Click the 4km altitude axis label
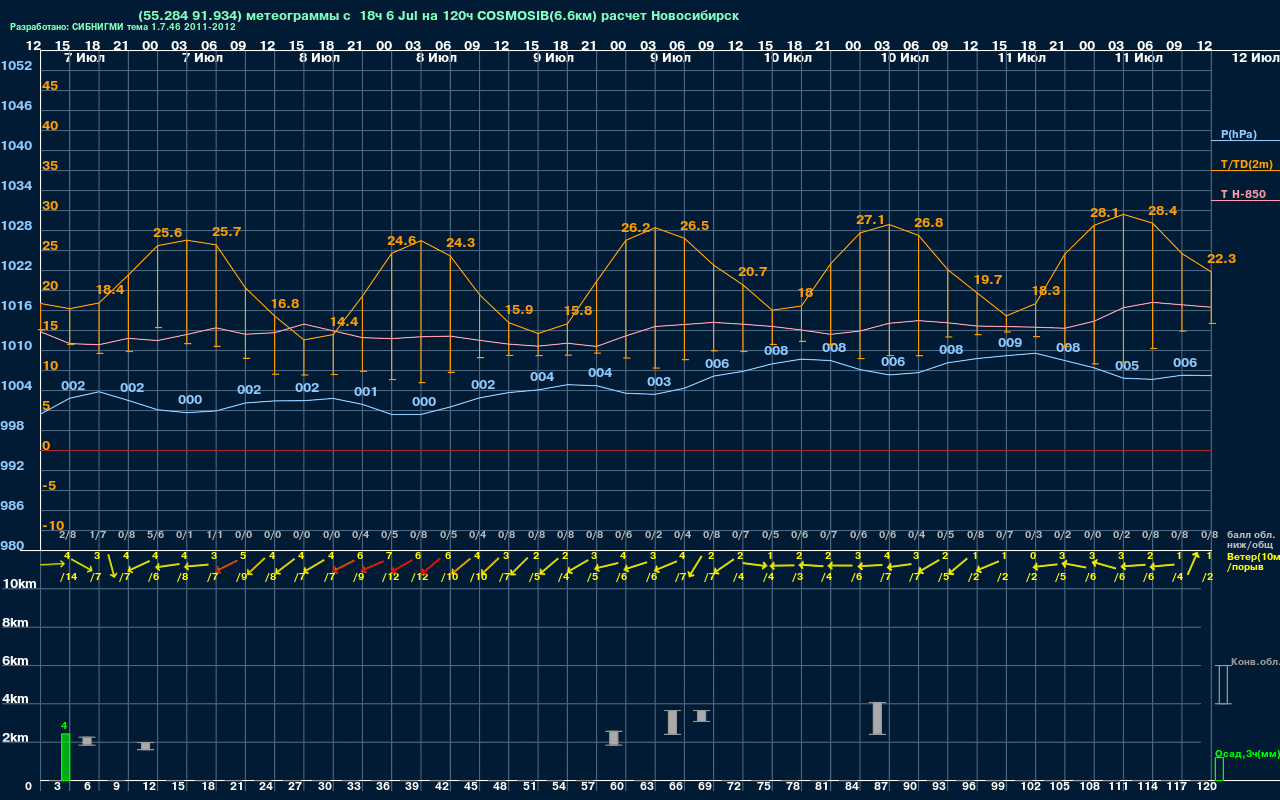Image resolution: width=1280 pixels, height=800 pixels. pos(14,701)
